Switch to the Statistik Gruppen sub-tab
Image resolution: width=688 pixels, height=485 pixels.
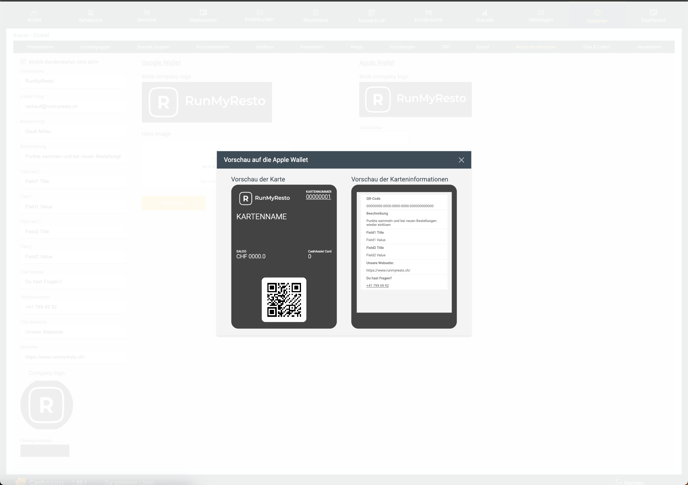[153, 47]
